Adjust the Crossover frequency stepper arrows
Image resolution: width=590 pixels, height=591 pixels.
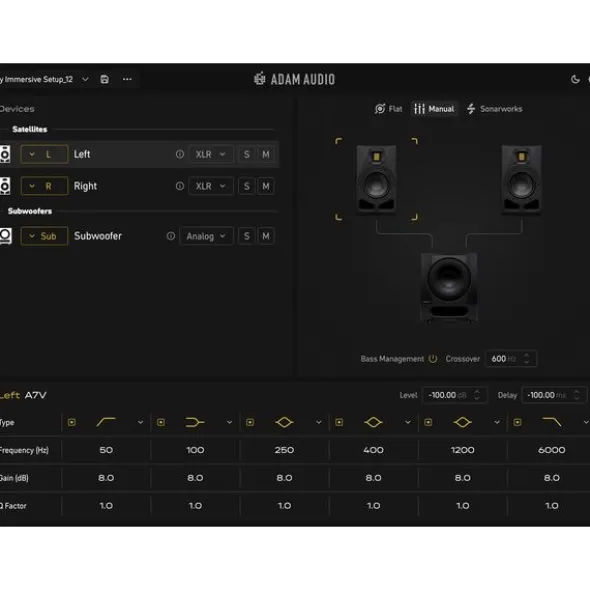[527, 358]
